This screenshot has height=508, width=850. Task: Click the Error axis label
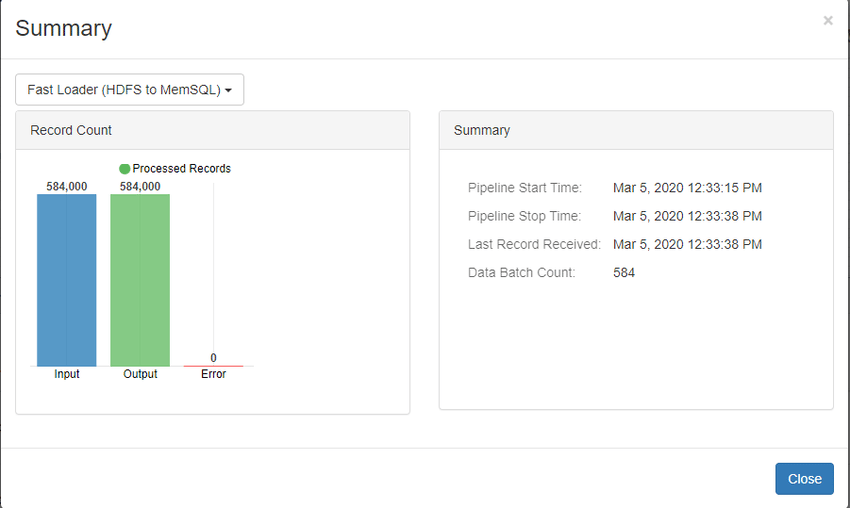[213, 375]
